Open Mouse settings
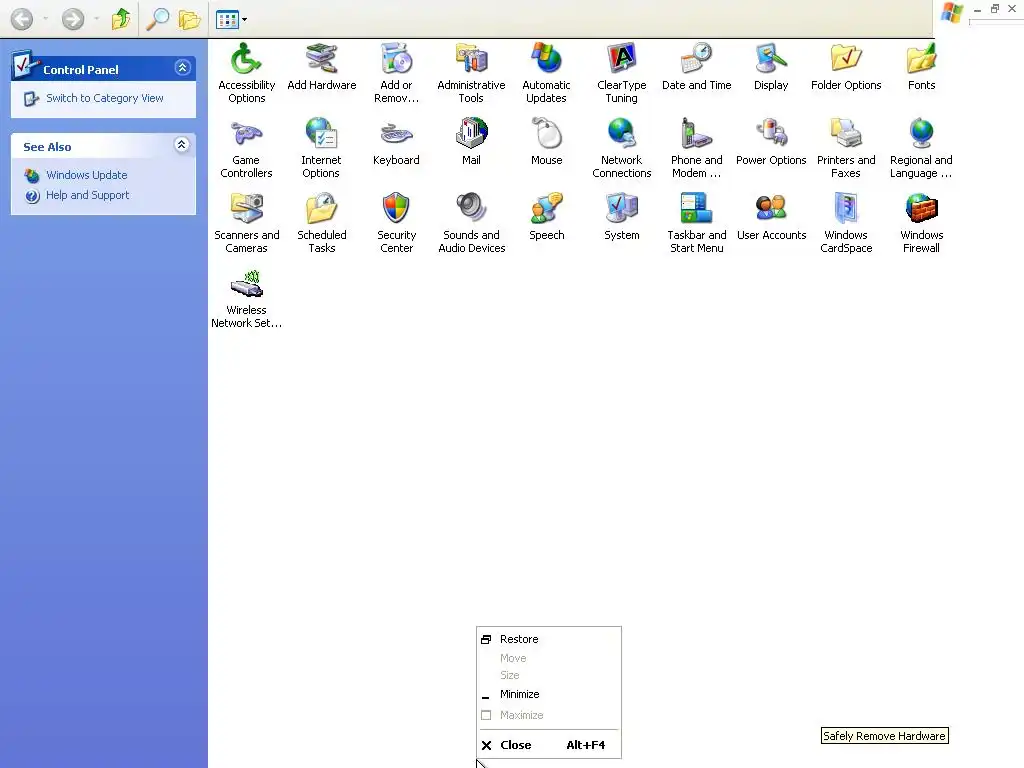 click(547, 142)
